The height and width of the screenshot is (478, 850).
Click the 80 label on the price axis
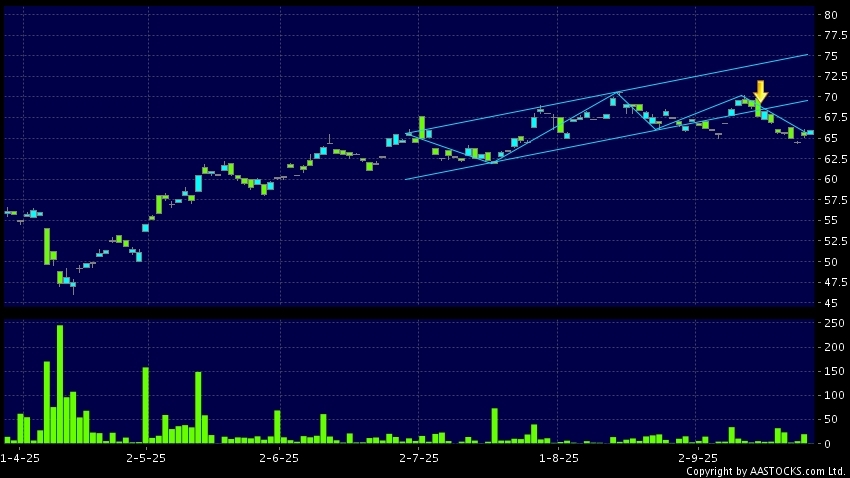tap(831, 15)
